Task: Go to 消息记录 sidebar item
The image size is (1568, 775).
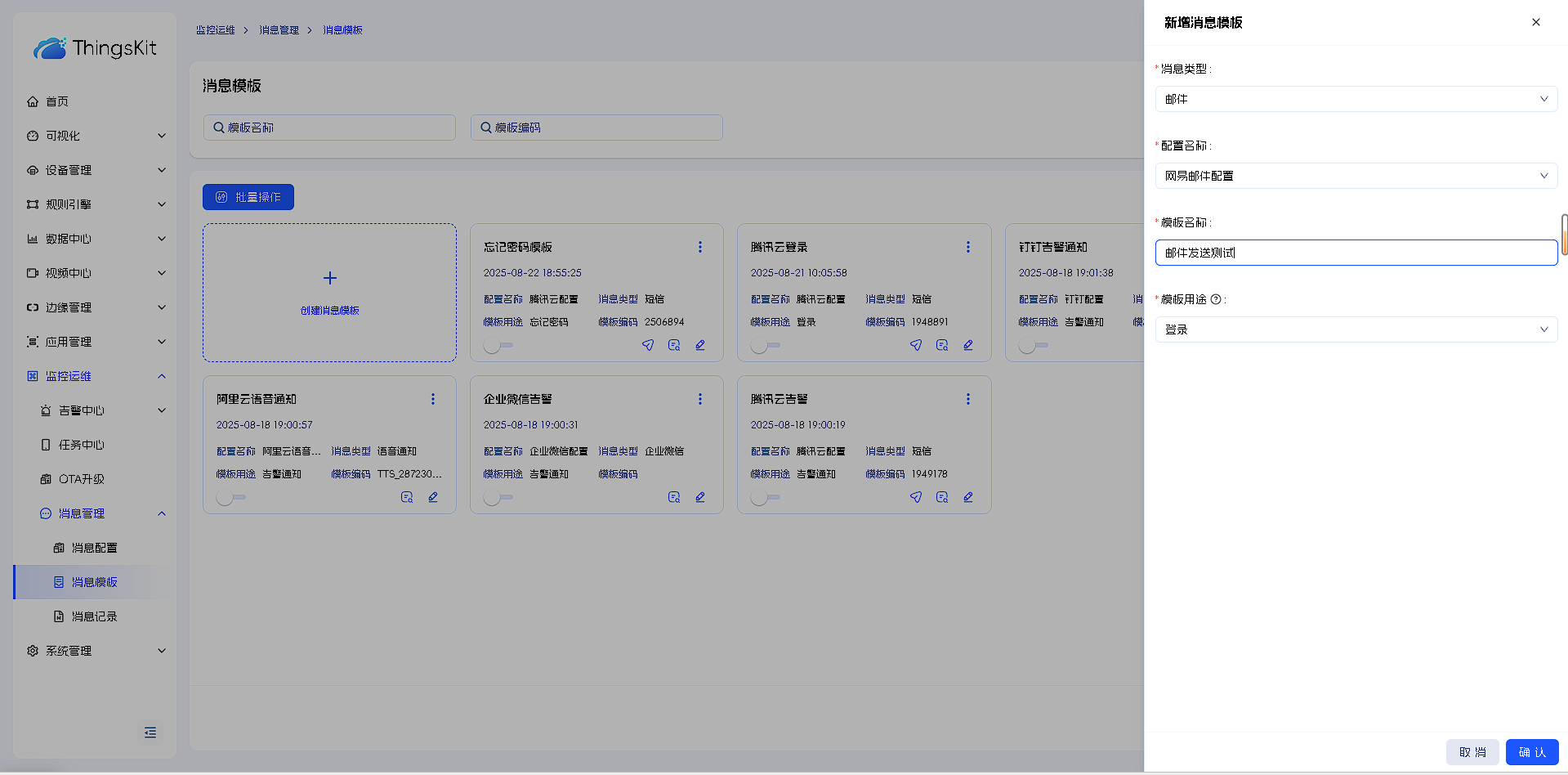Action: [94, 616]
